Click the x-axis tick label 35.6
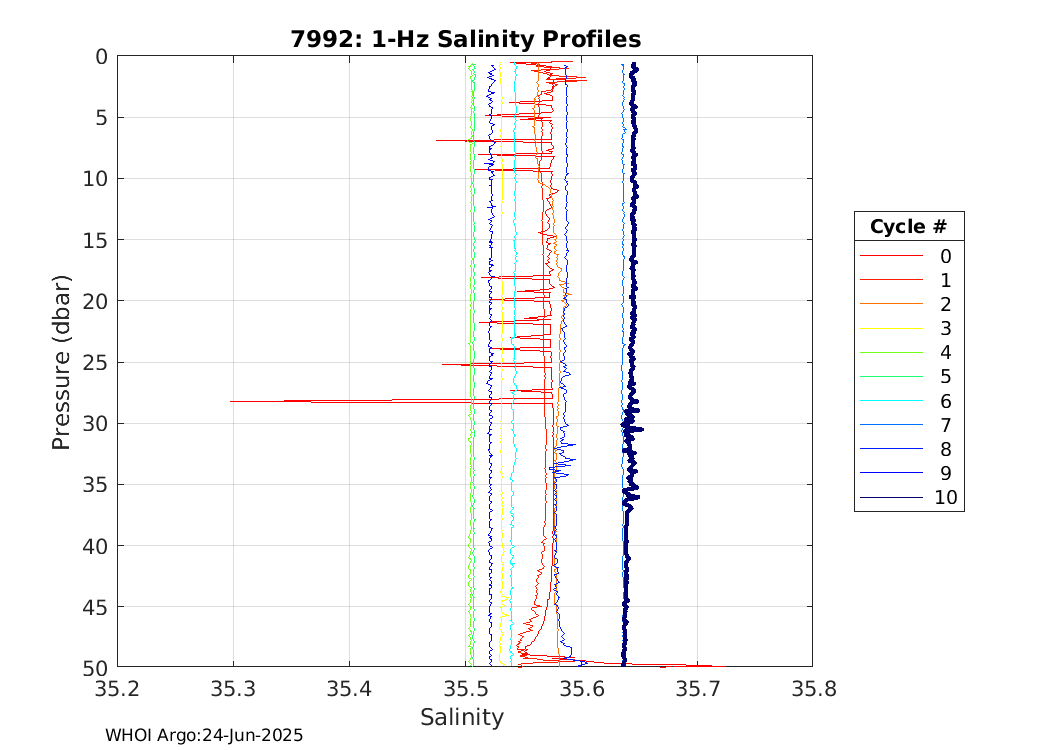The width and height of the screenshot is (1050, 750). 581,688
